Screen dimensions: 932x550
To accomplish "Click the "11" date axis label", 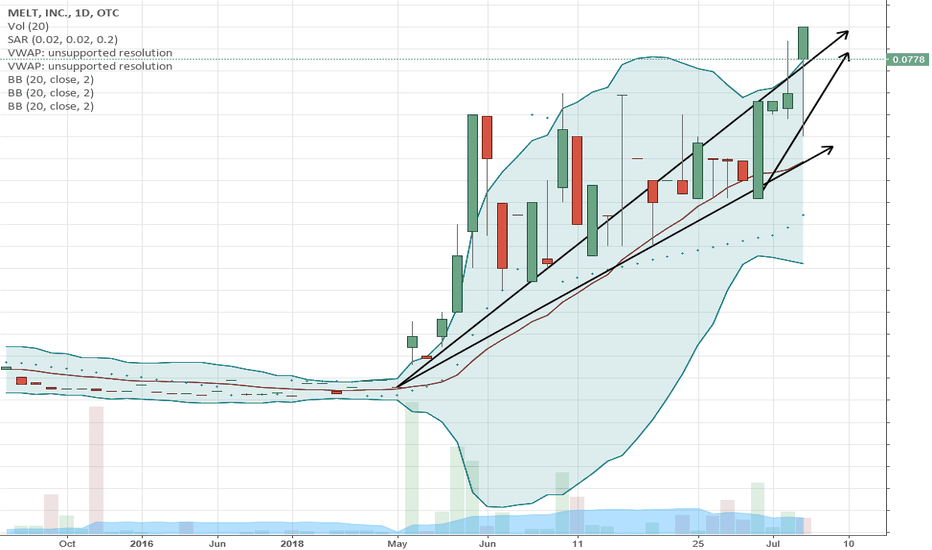I will 577,543.
